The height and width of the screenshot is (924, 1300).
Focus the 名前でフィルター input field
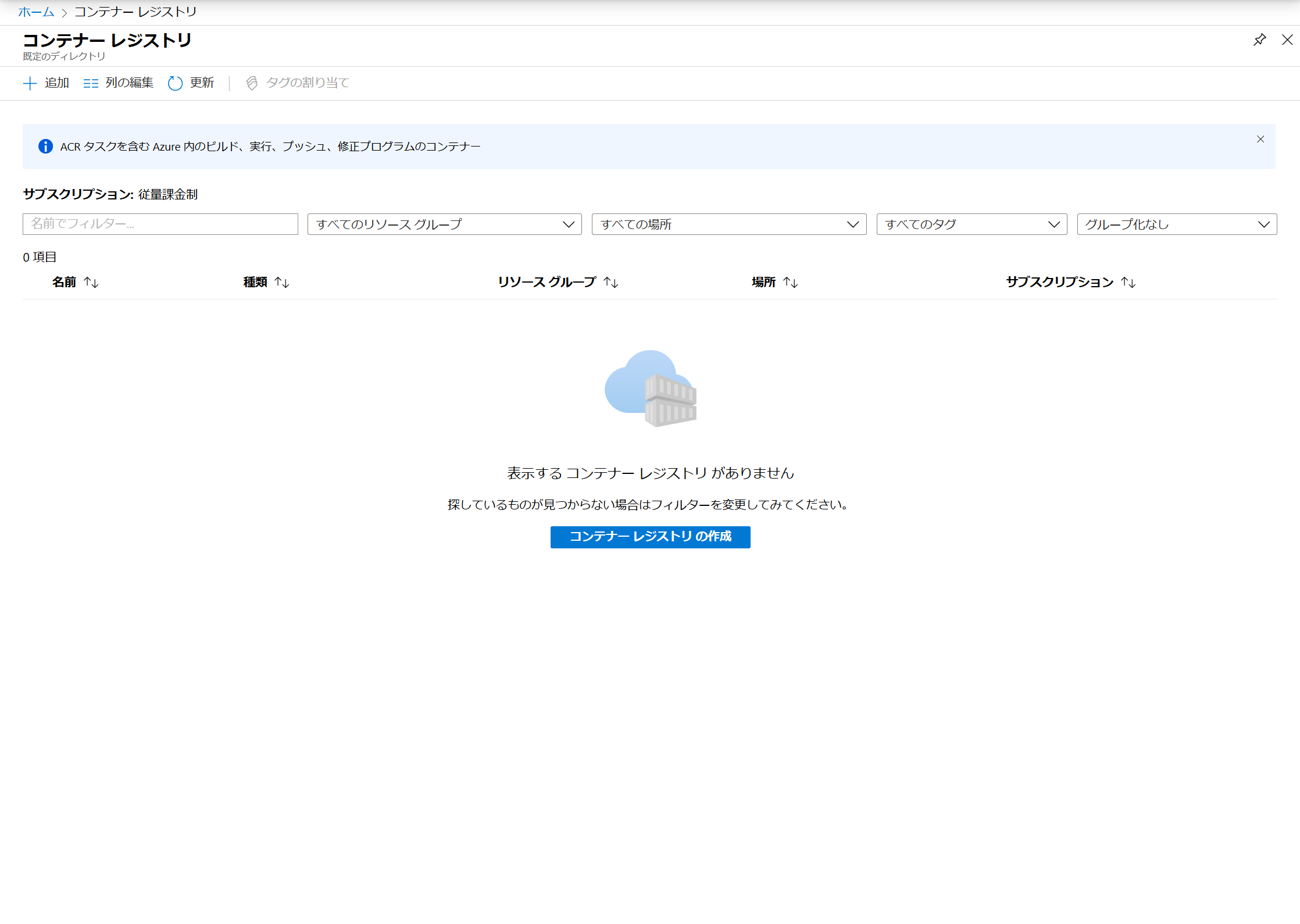160,224
